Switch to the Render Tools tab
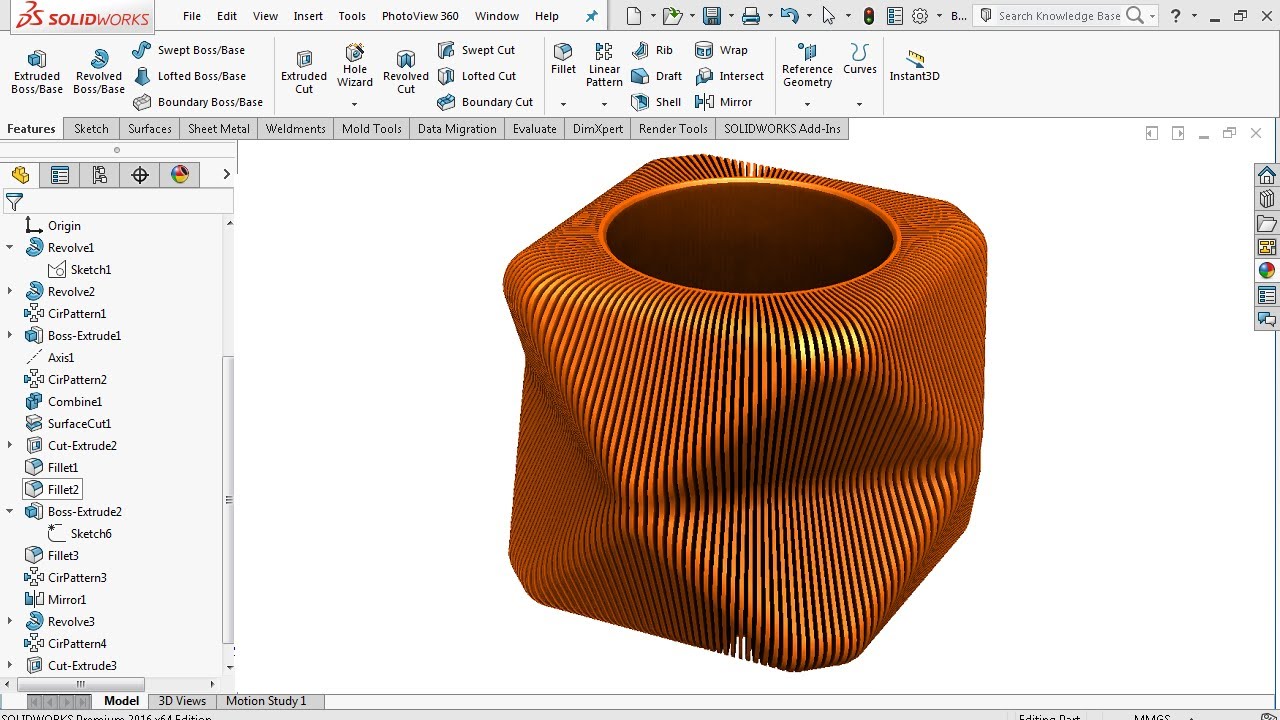This screenshot has width=1280, height=720. (673, 129)
